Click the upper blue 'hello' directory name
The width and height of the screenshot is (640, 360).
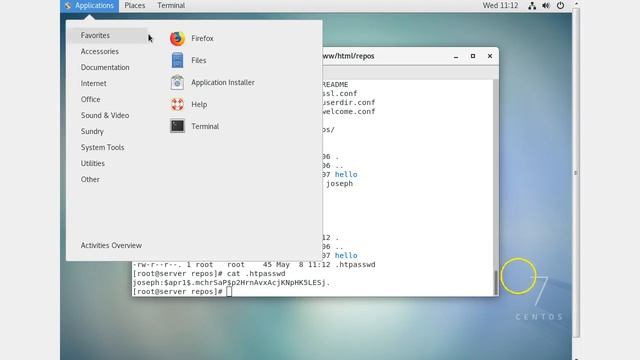tap(346, 175)
